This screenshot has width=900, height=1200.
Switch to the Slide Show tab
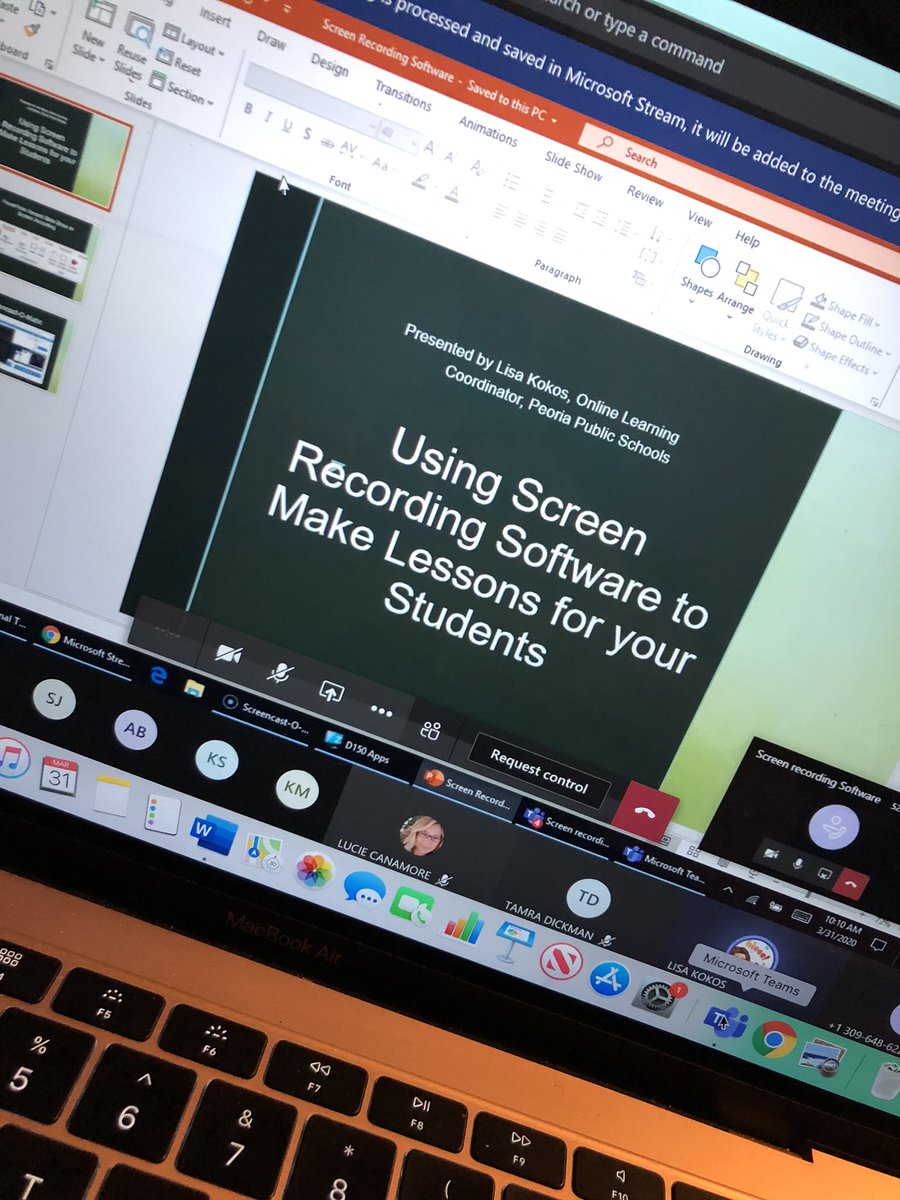click(573, 165)
